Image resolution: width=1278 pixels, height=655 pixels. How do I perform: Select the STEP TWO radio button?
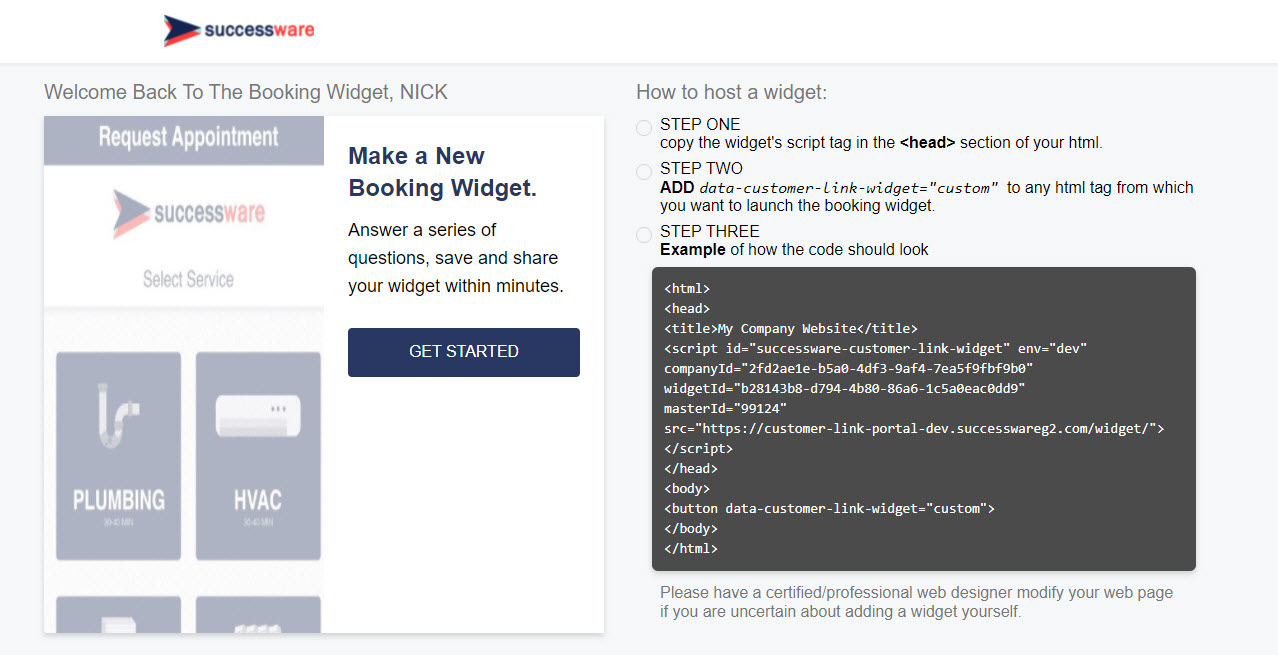tap(644, 172)
